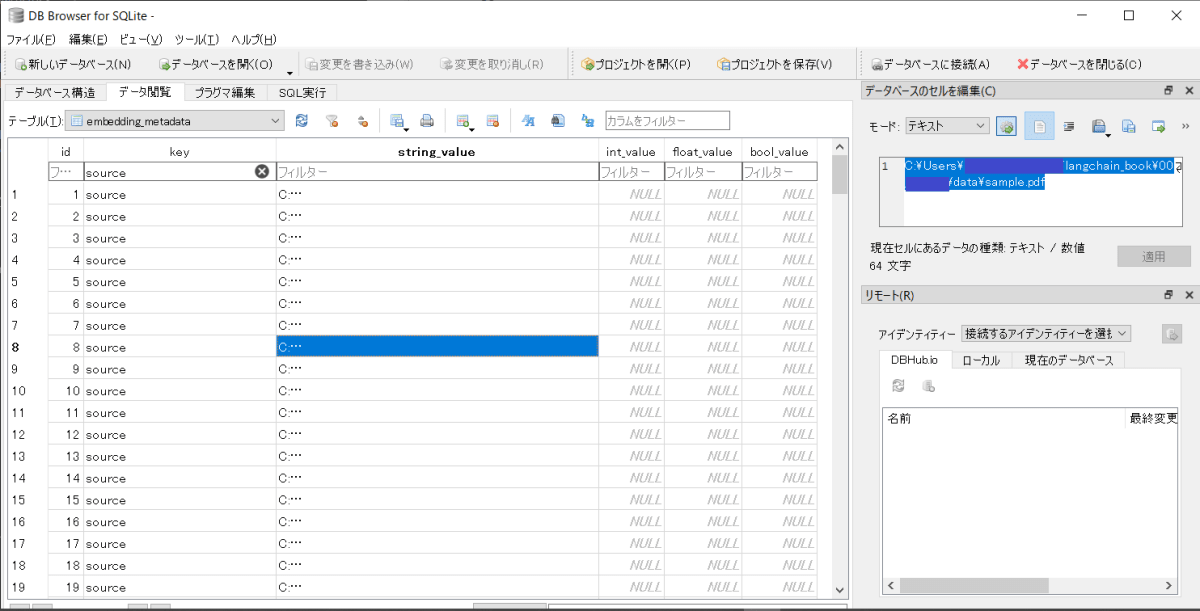Click the refresh table data icon
This screenshot has height=611, width=1200.
point(302,121)
